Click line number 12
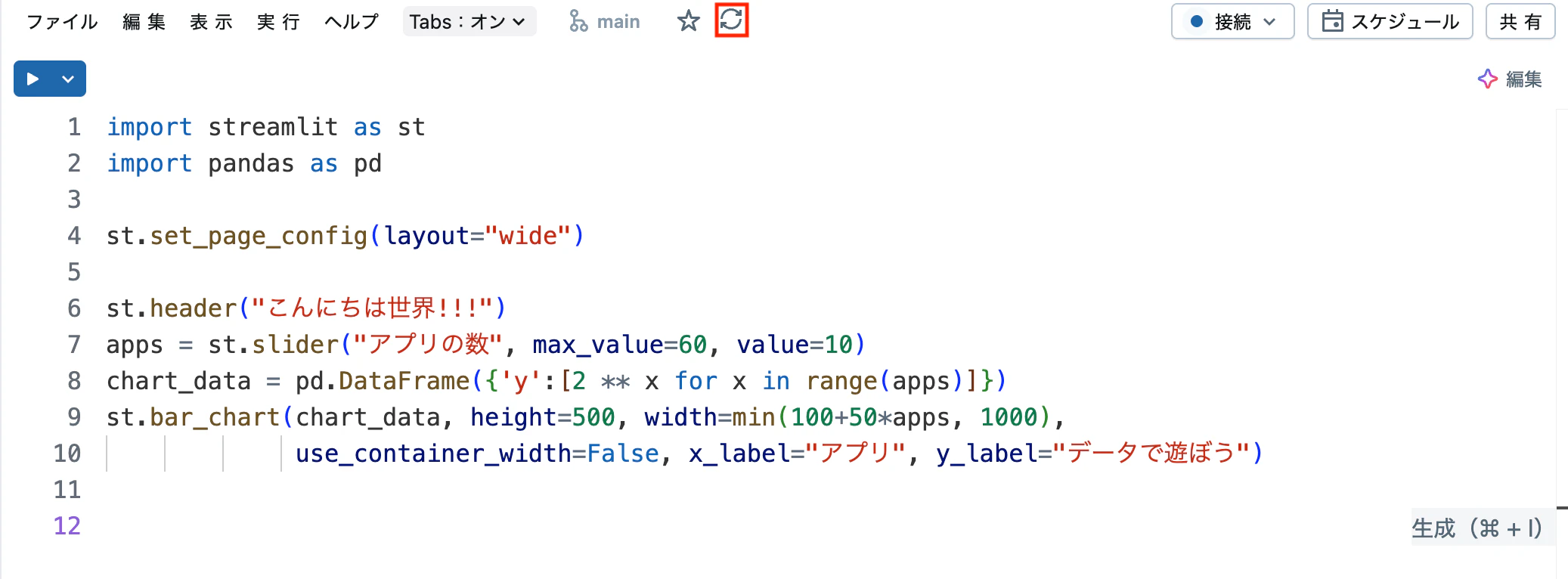Viewport: 1568px width, 579px height. point(67,526)
